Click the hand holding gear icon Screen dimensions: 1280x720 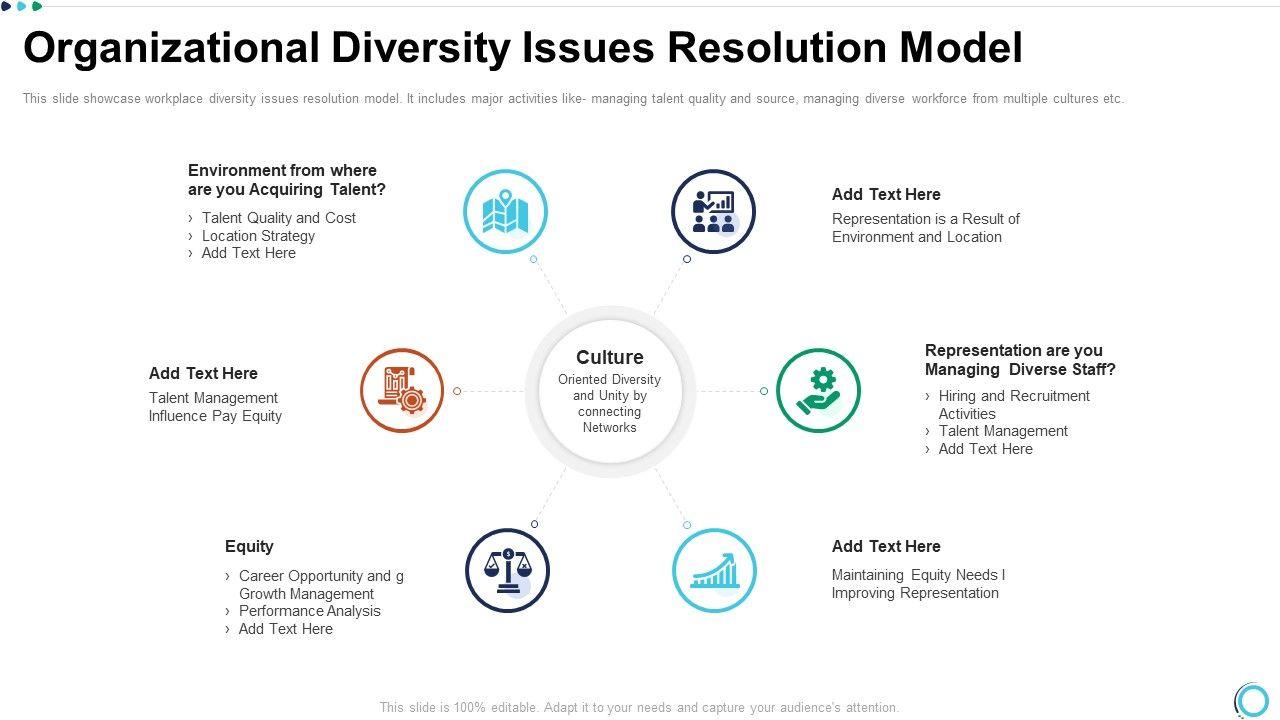click(x=818, y=391)
